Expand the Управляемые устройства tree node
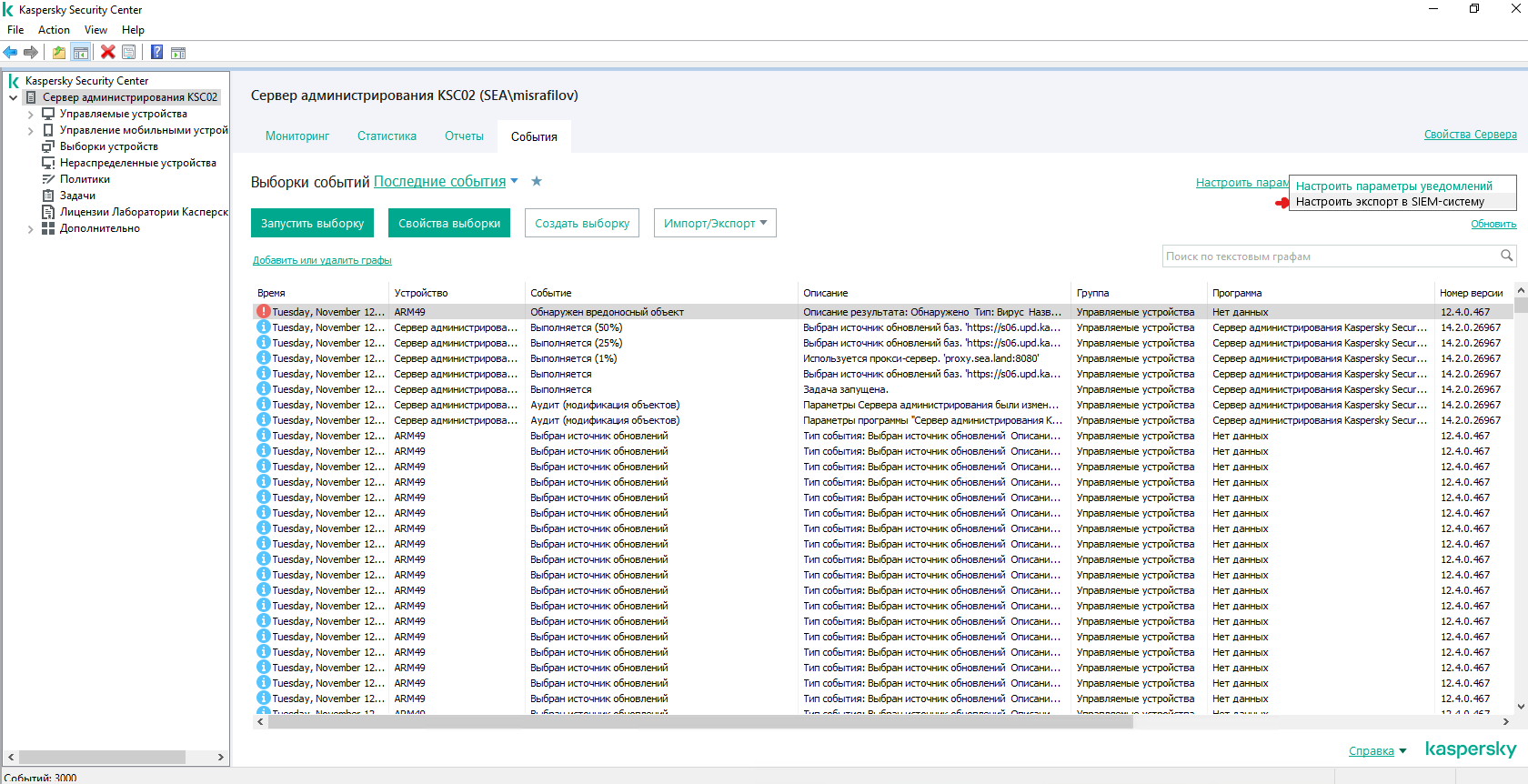 point(30,115)
